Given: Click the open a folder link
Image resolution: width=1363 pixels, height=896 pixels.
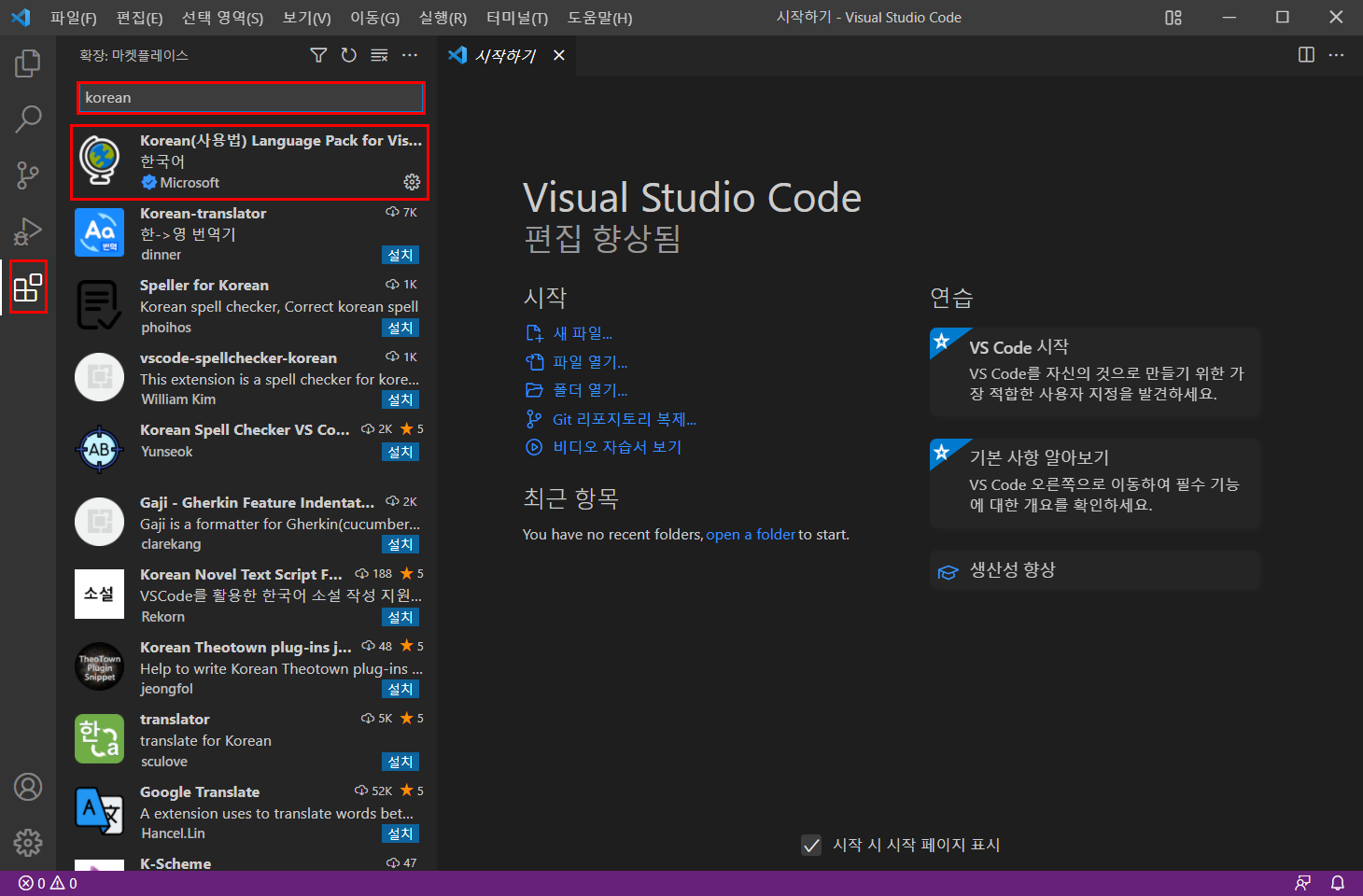Looking at the screenshot, I should click(x=751, y=535).
